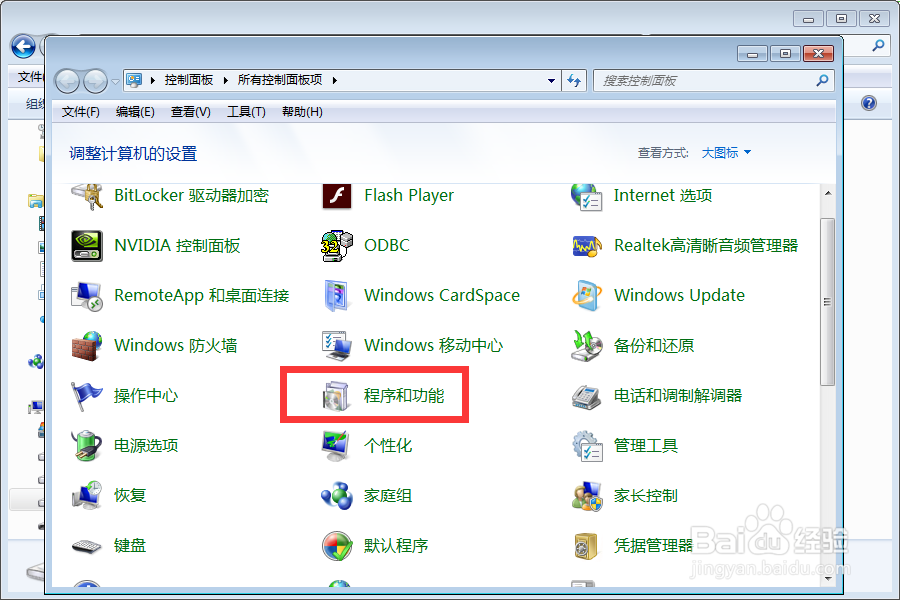Image resolution: width=900 pixels, height=600 pixels.
Task: Open 个性化 monitor icon
Action: click(x=337, y=446)
